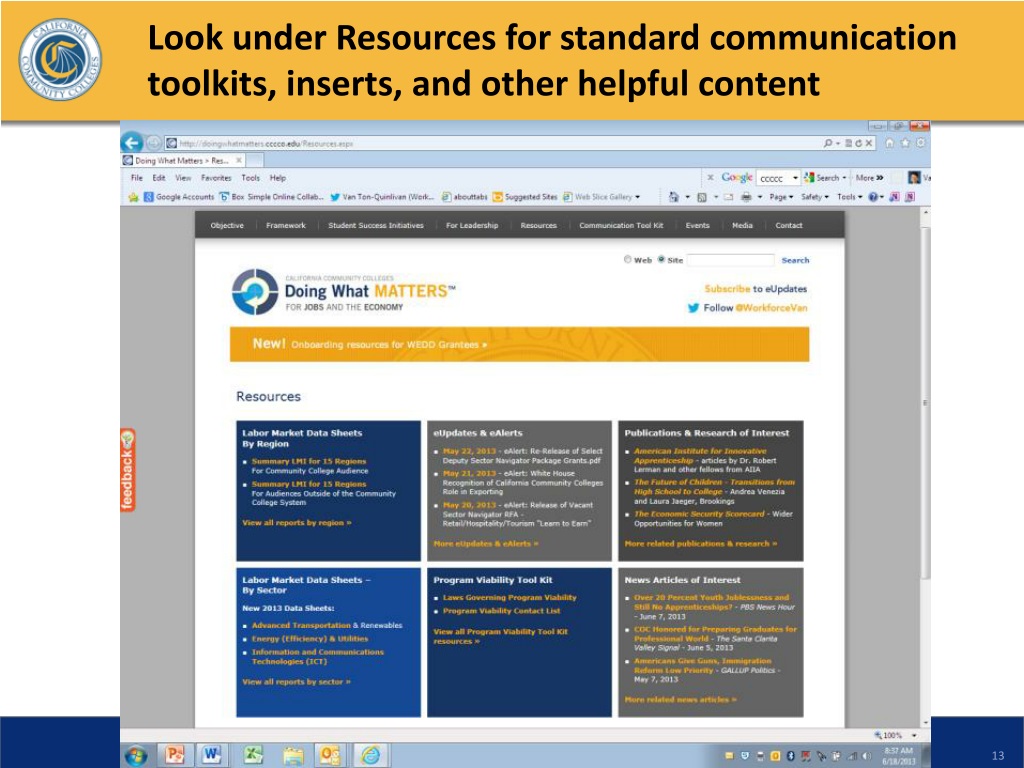
Task: Click the Doing What Matters logo
Action: [x=344, y=292]
